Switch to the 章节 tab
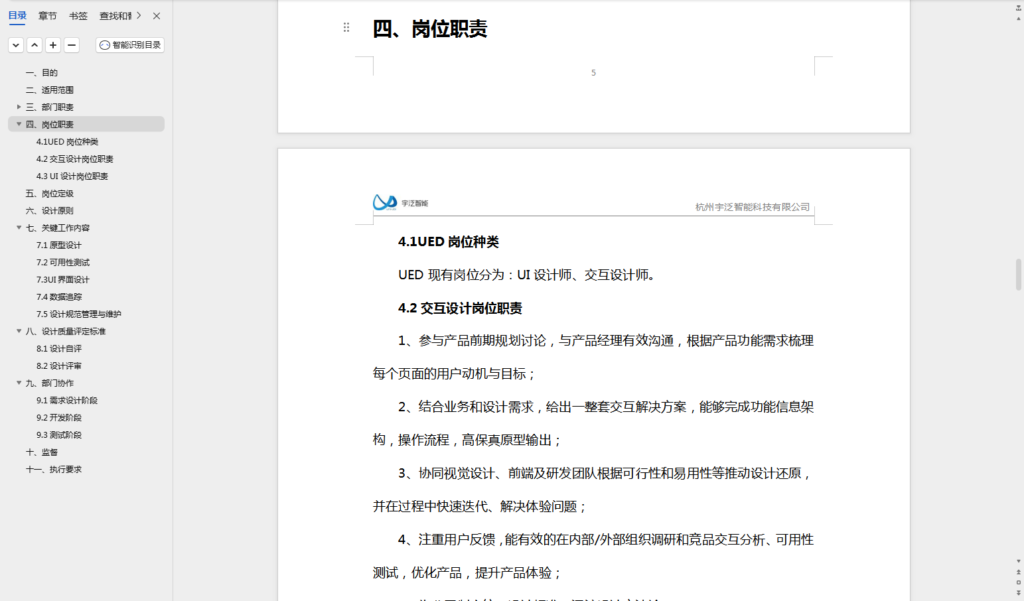The height and width of the screenshot is (601, 1024). (x=47, y=16)
